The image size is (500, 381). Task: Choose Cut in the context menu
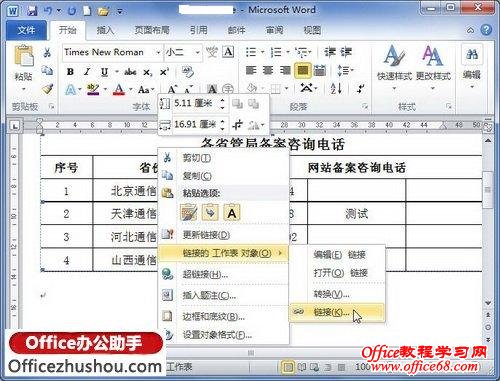click(223, 158)
